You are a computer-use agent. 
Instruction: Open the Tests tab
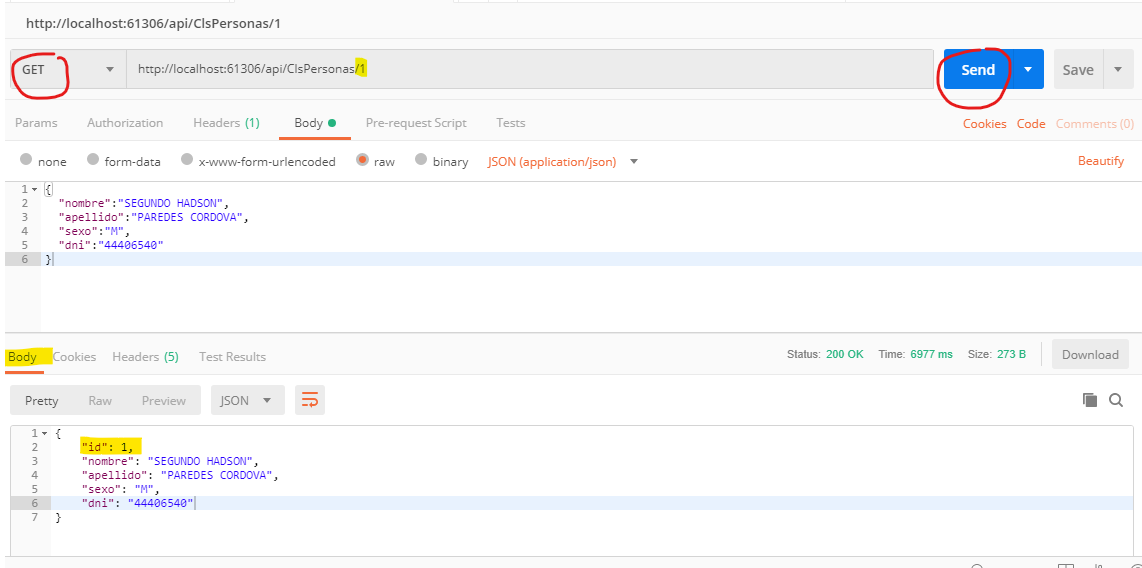(x=511, y=123)
